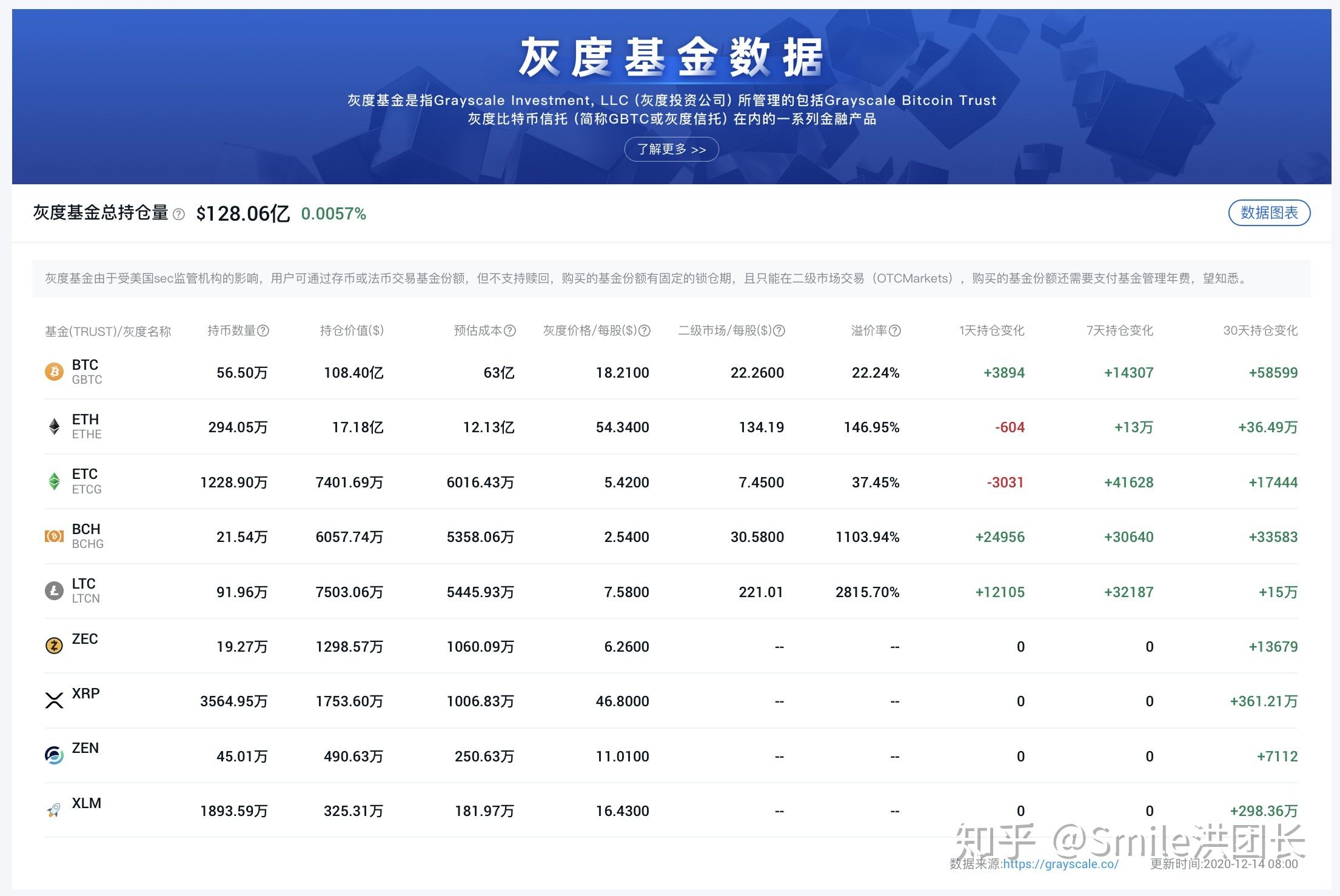This screenshot has height=896, width=1340.
Task: Click LTC premium rate 2815.70%
Action: click(868, 592)
